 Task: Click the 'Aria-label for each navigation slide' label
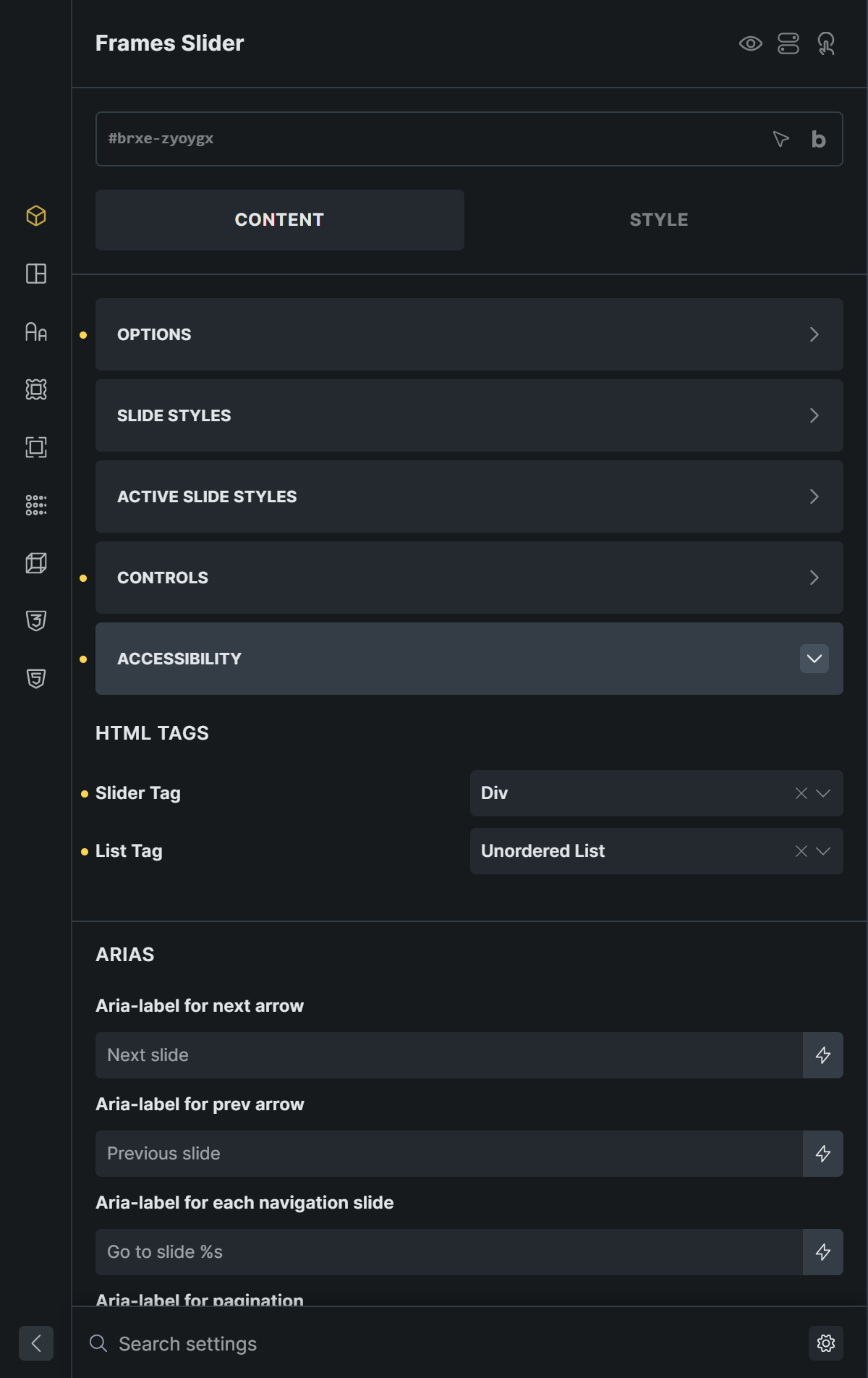(x=244, y=1203)
